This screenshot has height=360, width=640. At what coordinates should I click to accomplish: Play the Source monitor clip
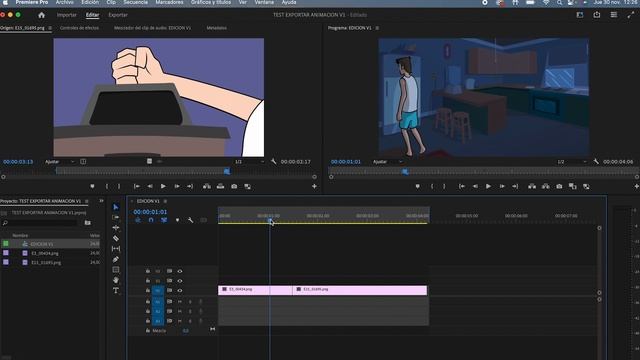click(163, 187)
